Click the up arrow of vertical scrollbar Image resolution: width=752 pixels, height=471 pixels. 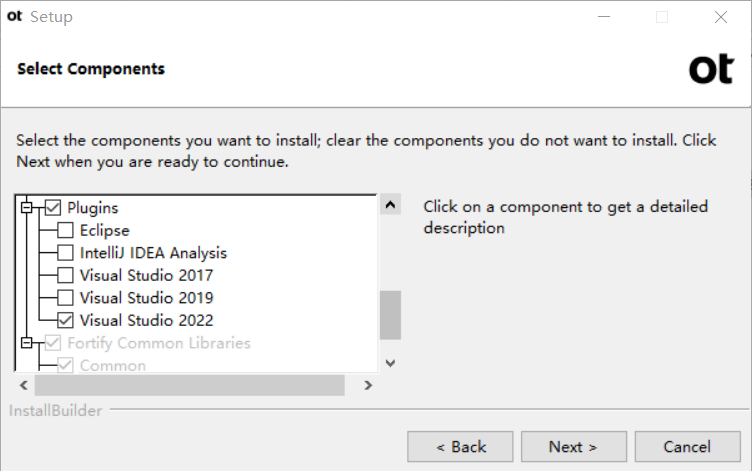pos(390,205)
